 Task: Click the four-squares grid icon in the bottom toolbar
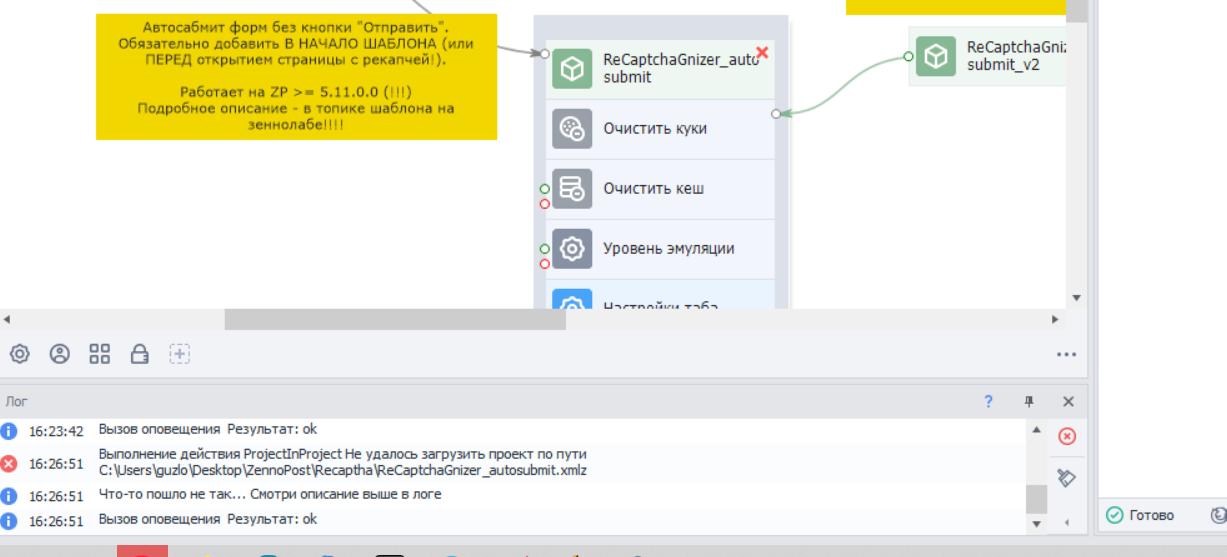coord(99,353)
